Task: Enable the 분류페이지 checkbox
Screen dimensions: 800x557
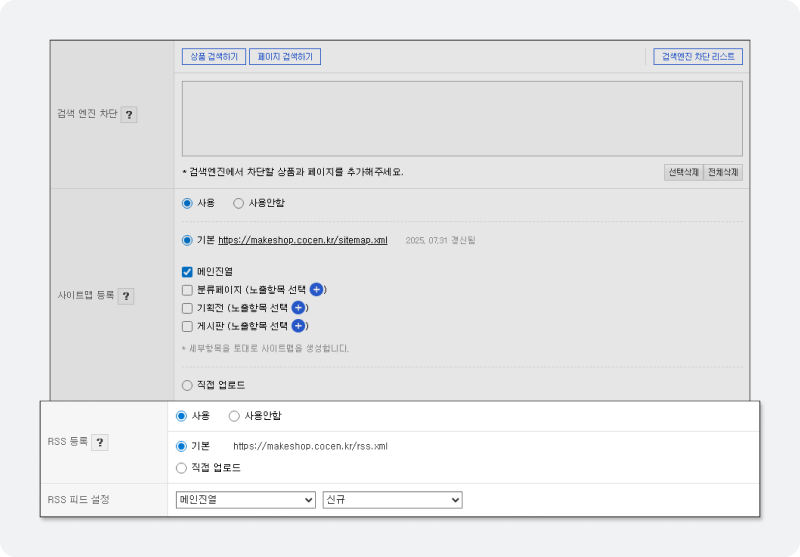Action: 187,289
